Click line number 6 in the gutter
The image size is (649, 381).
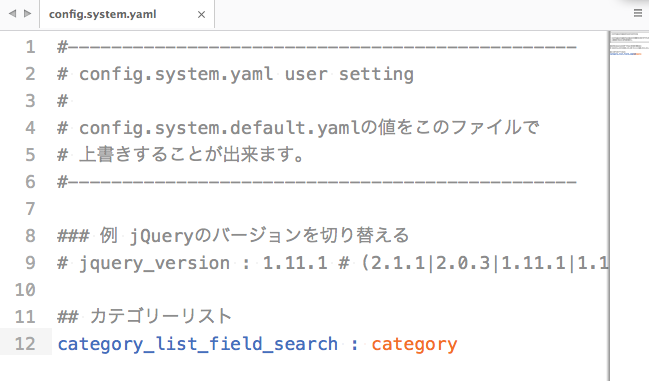(x=30, y=182)
